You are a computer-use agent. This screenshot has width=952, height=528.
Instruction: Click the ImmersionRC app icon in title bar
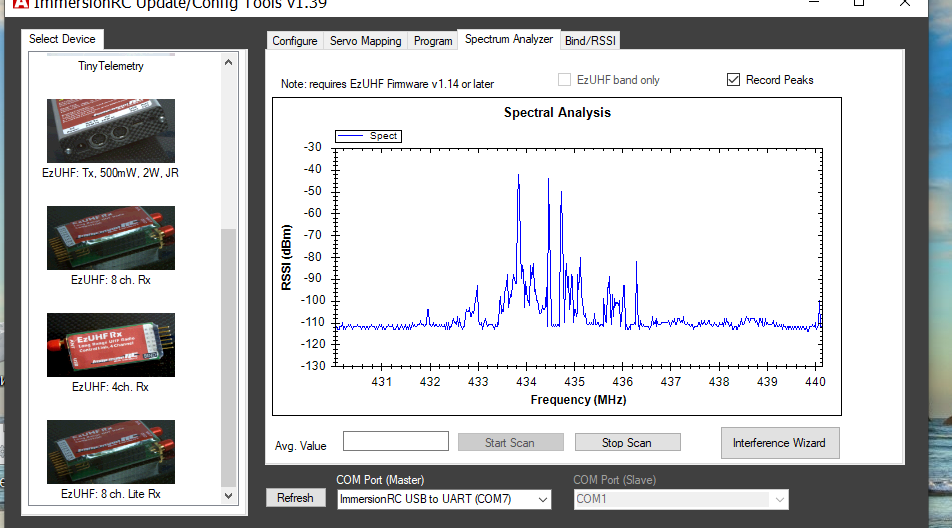[x=9, y=3]
